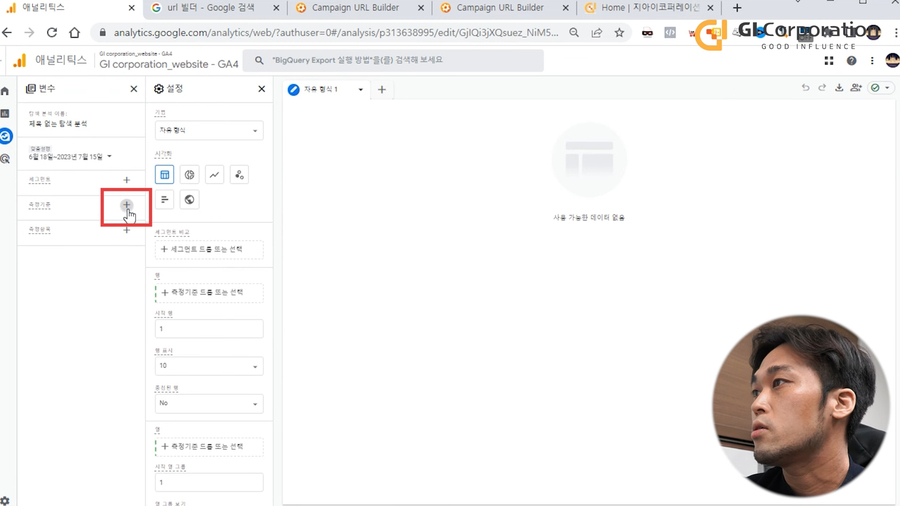Select the donut chart visualization icon

[189, 174]
